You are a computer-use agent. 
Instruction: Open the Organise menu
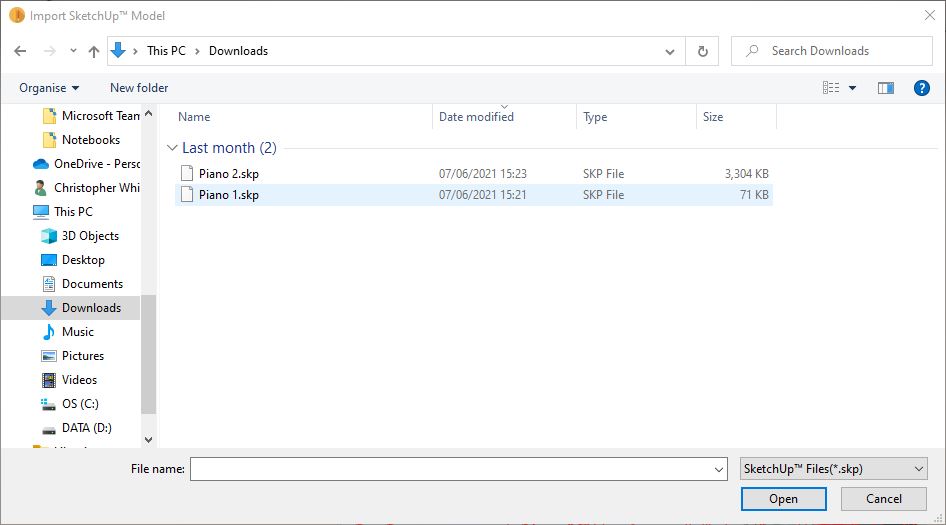click(x=49, y=88)
